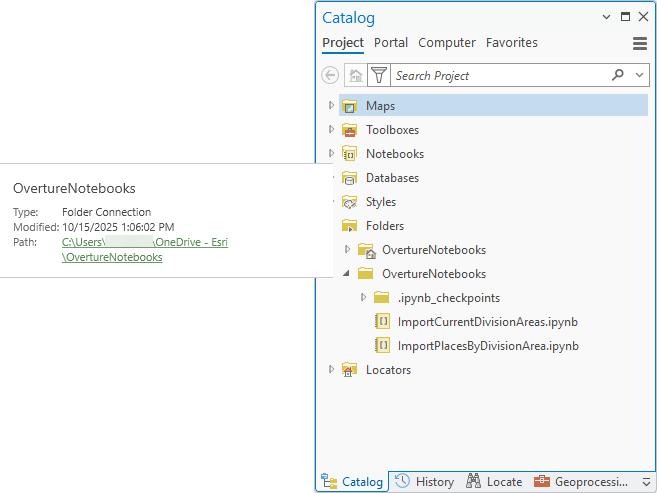
Task: Click the ImportPlacesByDivisionArea notebook icon
Action: (382, 346)
